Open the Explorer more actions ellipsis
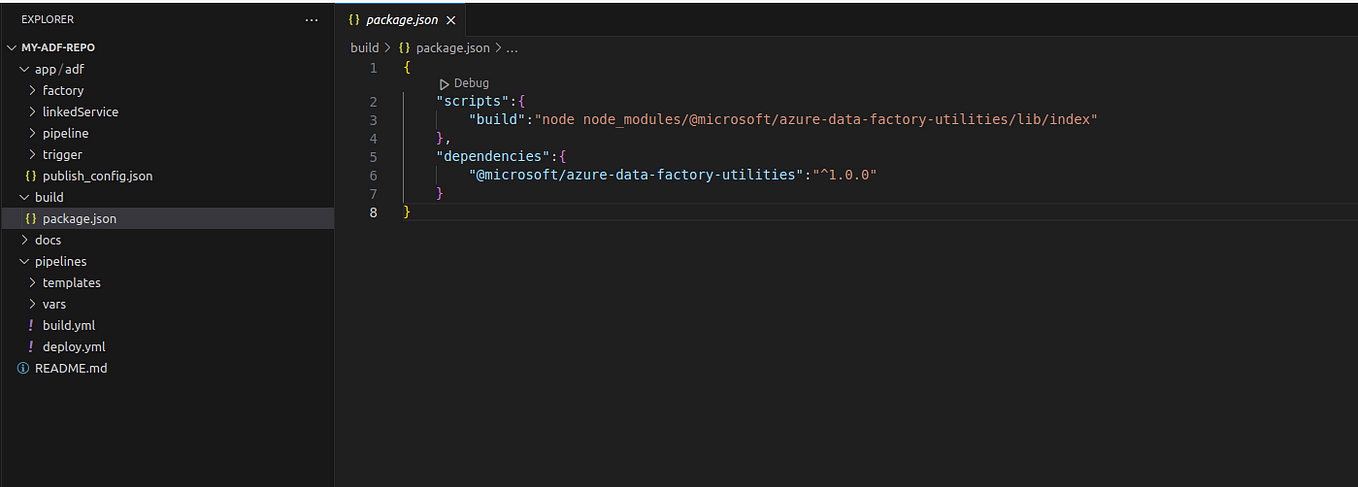Image resolution: width=1358 pixels, height=487 pixels. [312, 20]
